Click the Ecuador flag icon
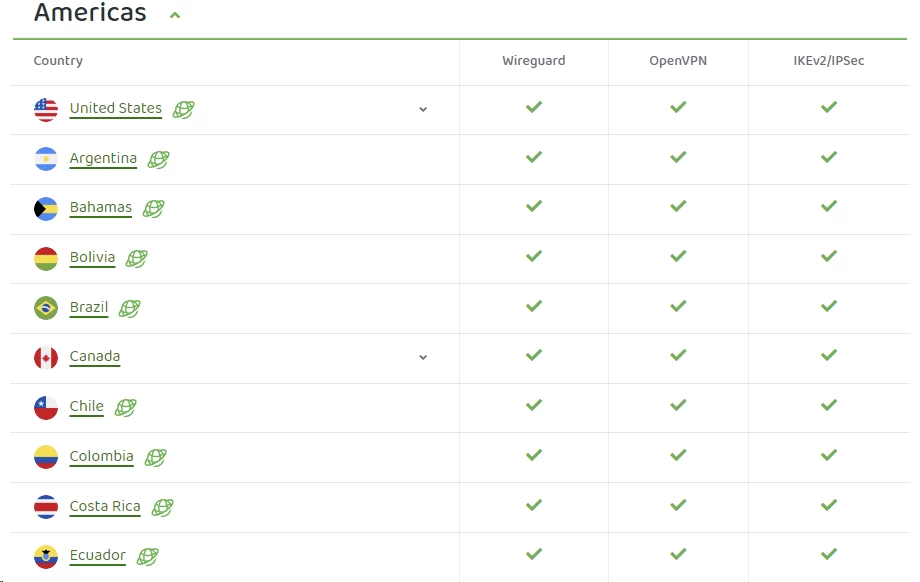Image resolution: width=920 pixels, height=582 pixels. (46, 557)
